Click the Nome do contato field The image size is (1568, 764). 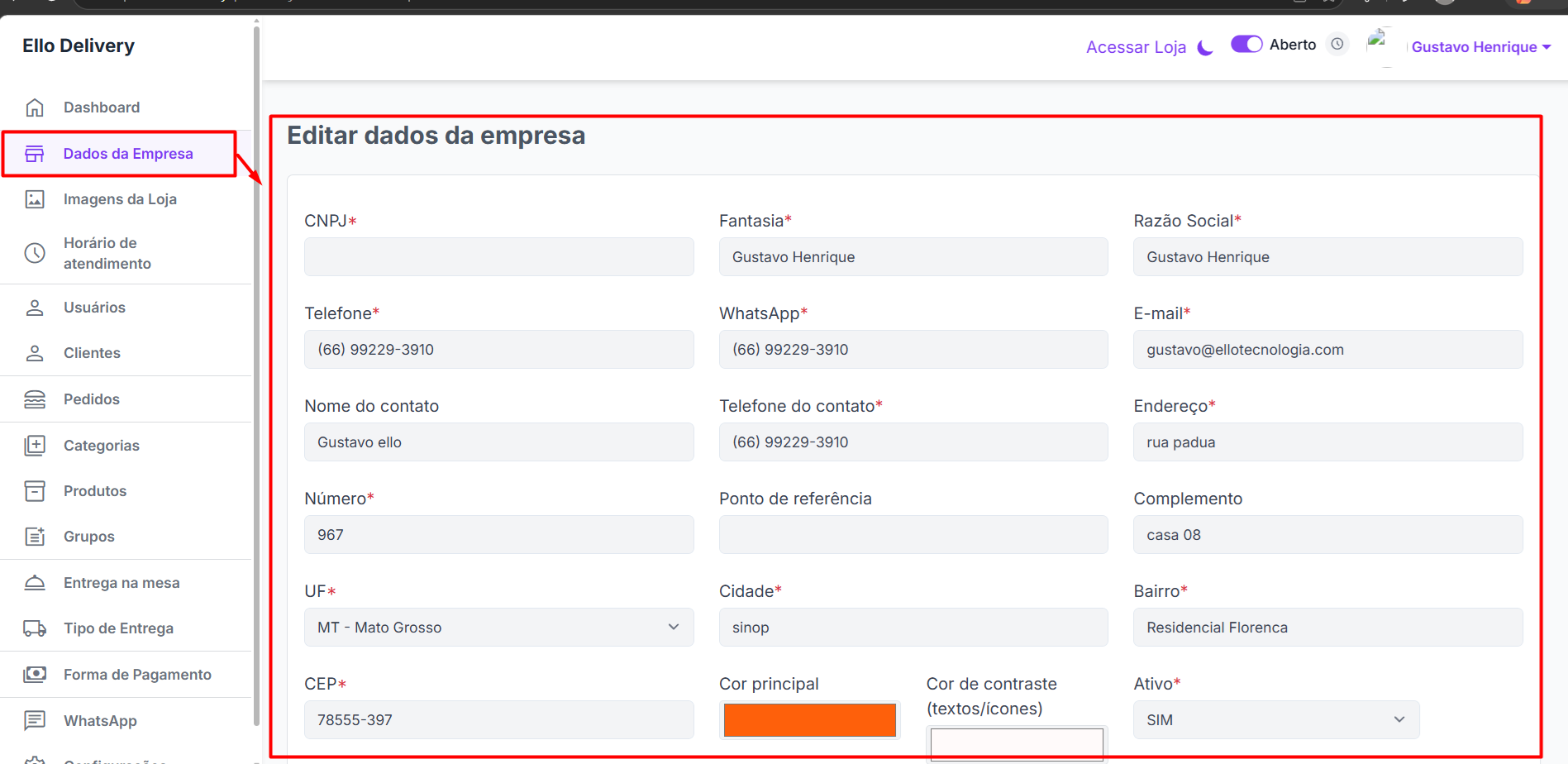point(498,442)
